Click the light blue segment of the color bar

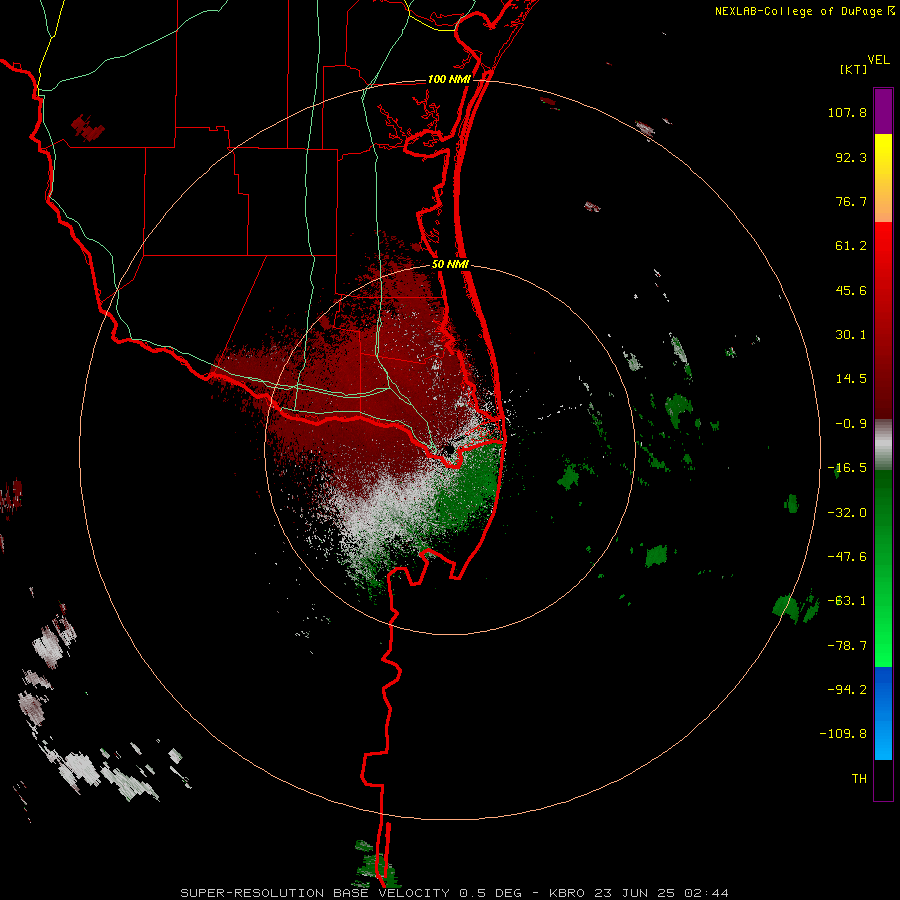click(x=883, y=713)
